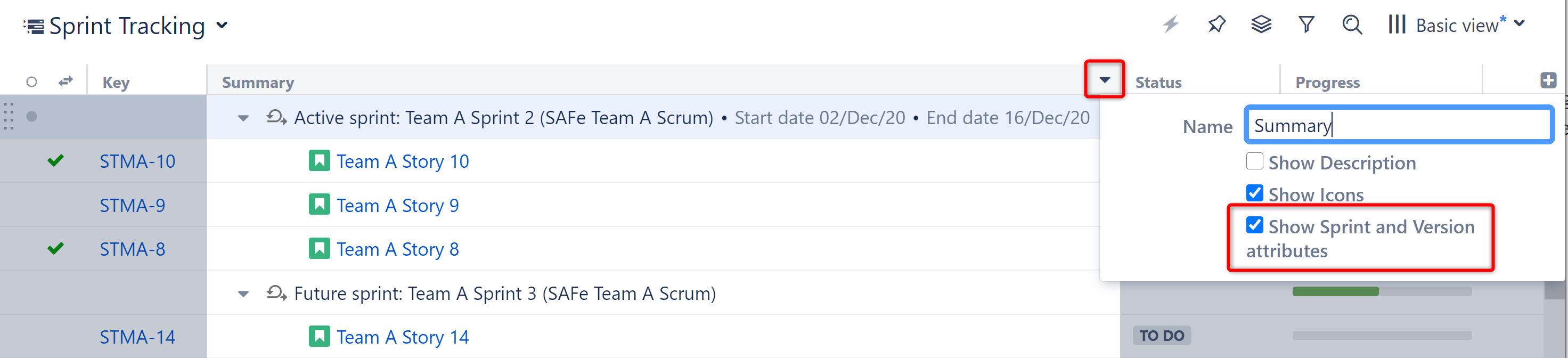Click the Team A Story 10 story icon
The image size is (1568, 358).
pyautogui.click(x=319, y=161)
